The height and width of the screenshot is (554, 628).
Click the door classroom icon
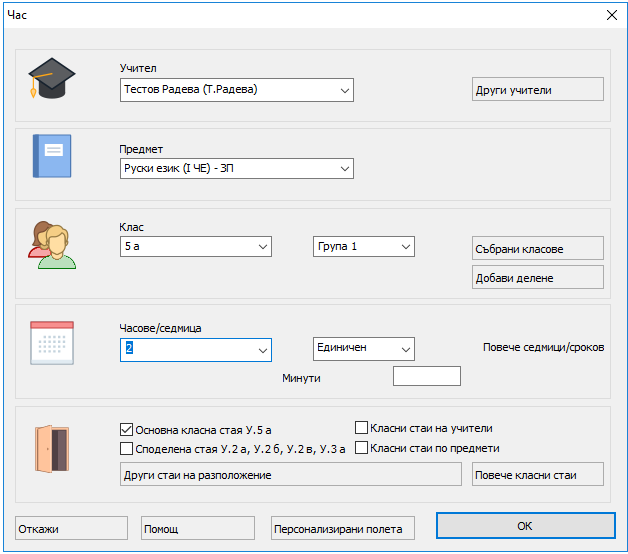pyautogui.click(x=51, y=447)
